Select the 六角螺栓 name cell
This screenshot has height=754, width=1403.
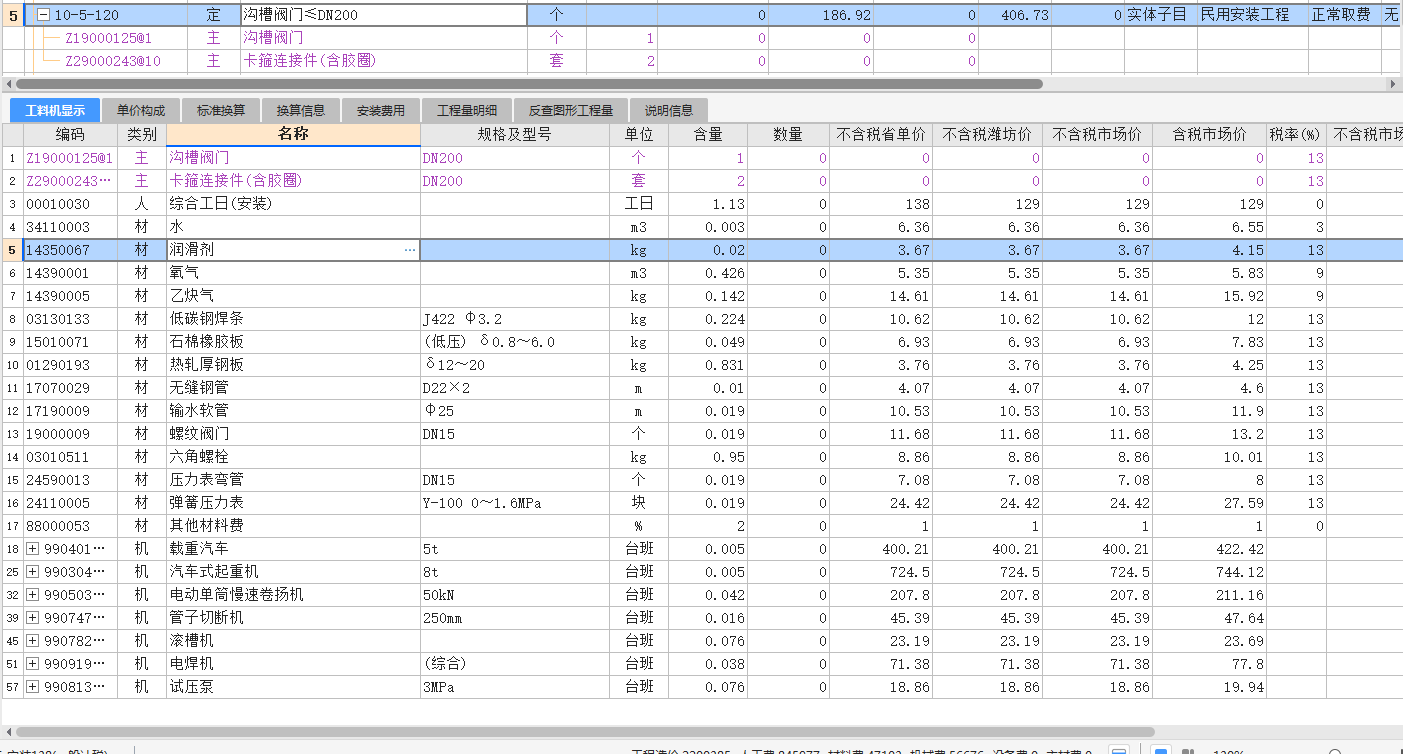pos(293,457)
